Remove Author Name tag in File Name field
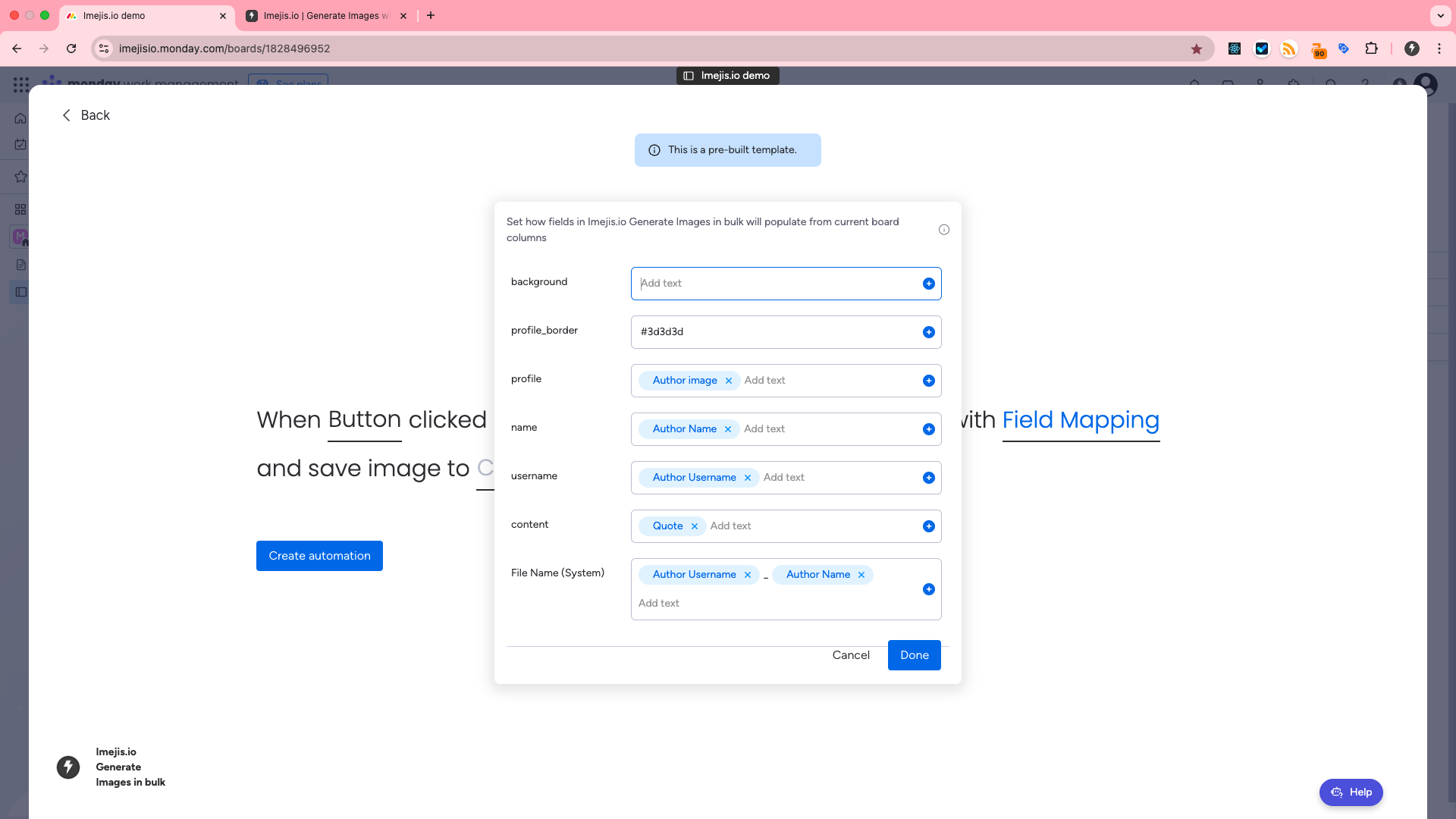 point(861,575)
